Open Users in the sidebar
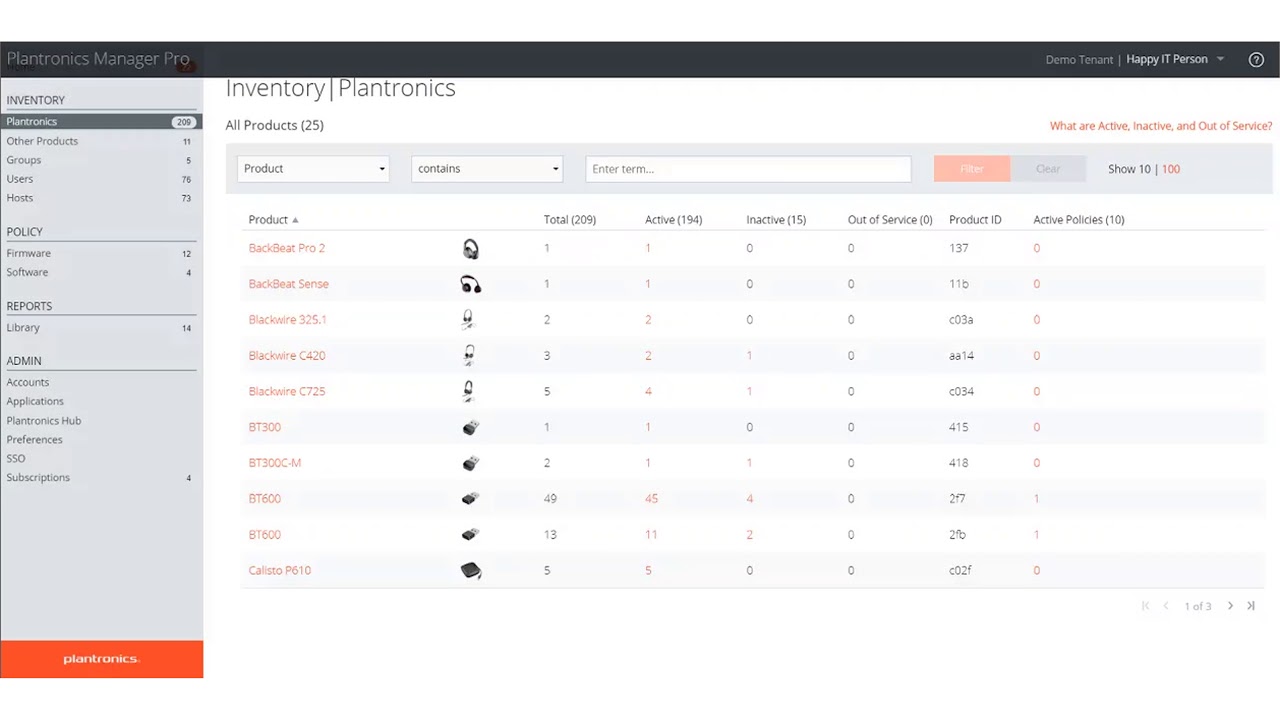Viewport: 1280px width, 720px height. coord(20,179)
